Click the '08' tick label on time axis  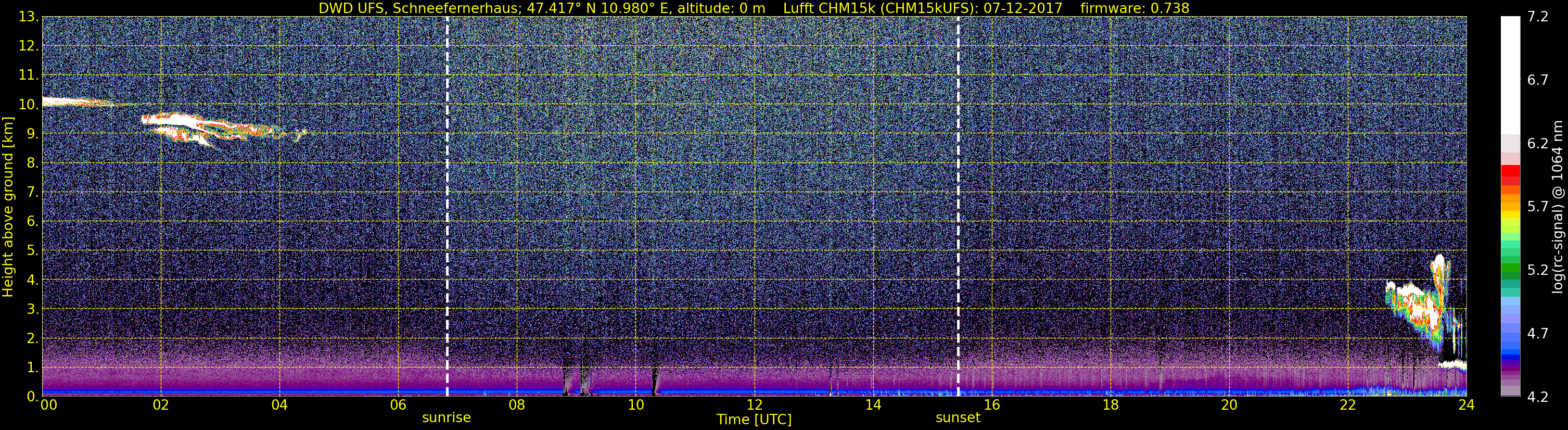[x=517, y=404]
